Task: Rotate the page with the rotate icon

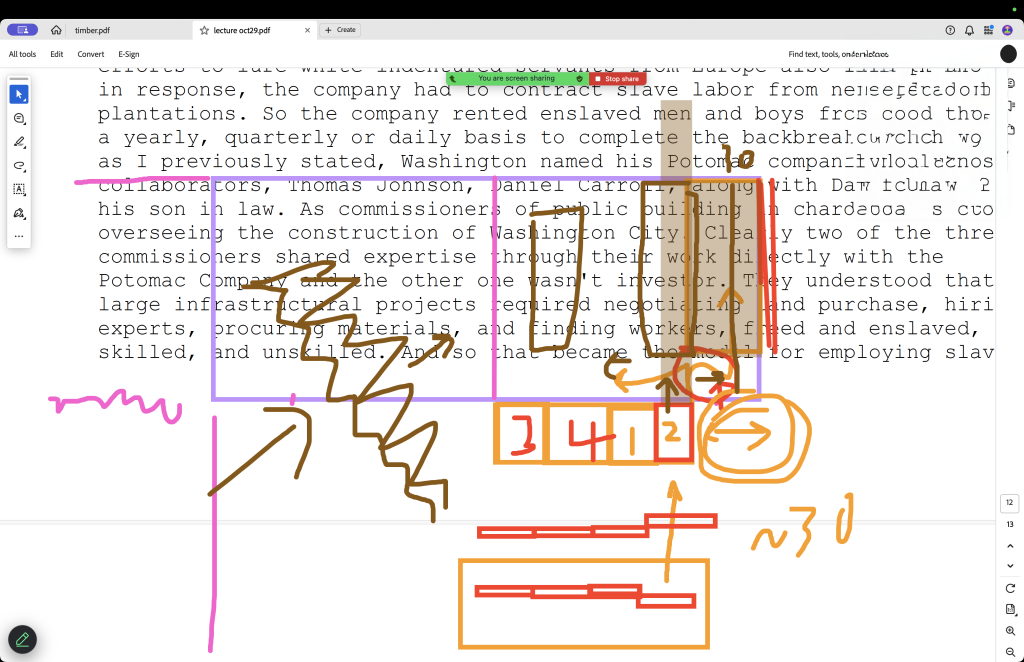Action: [x=1010, y=588]
